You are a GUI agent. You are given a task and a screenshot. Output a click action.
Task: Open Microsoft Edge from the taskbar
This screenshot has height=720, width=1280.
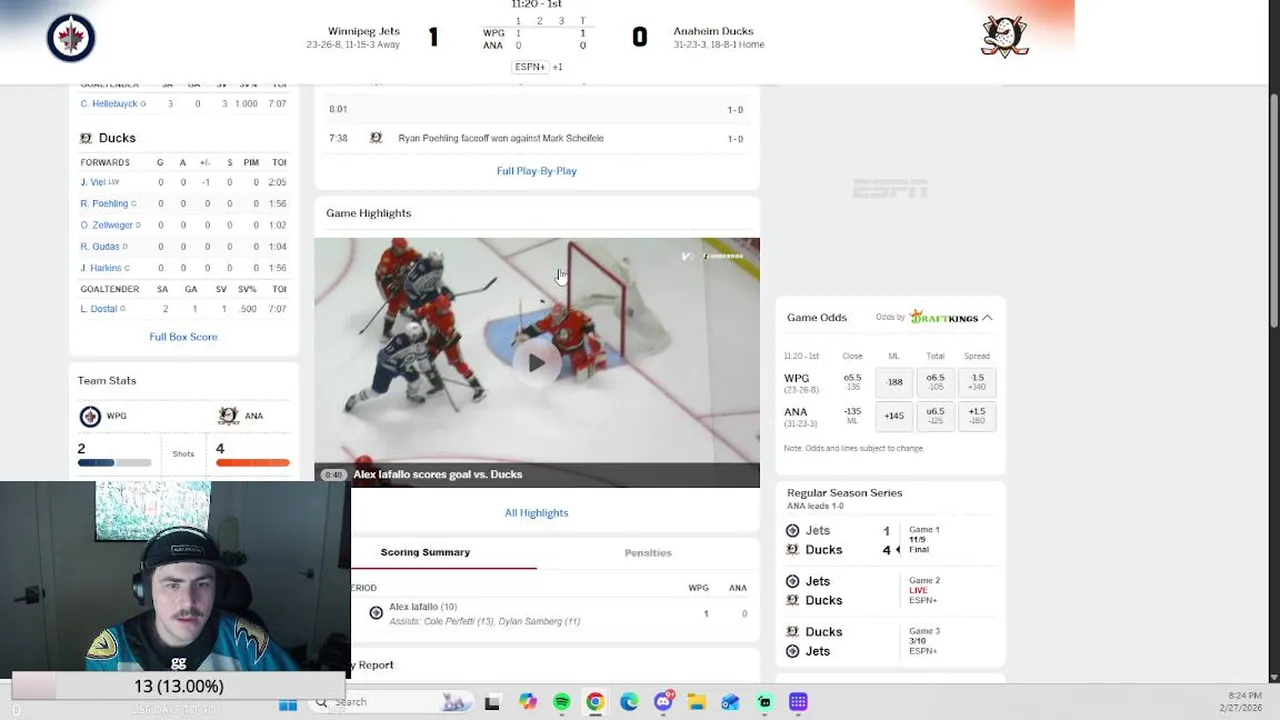point(629,702)
